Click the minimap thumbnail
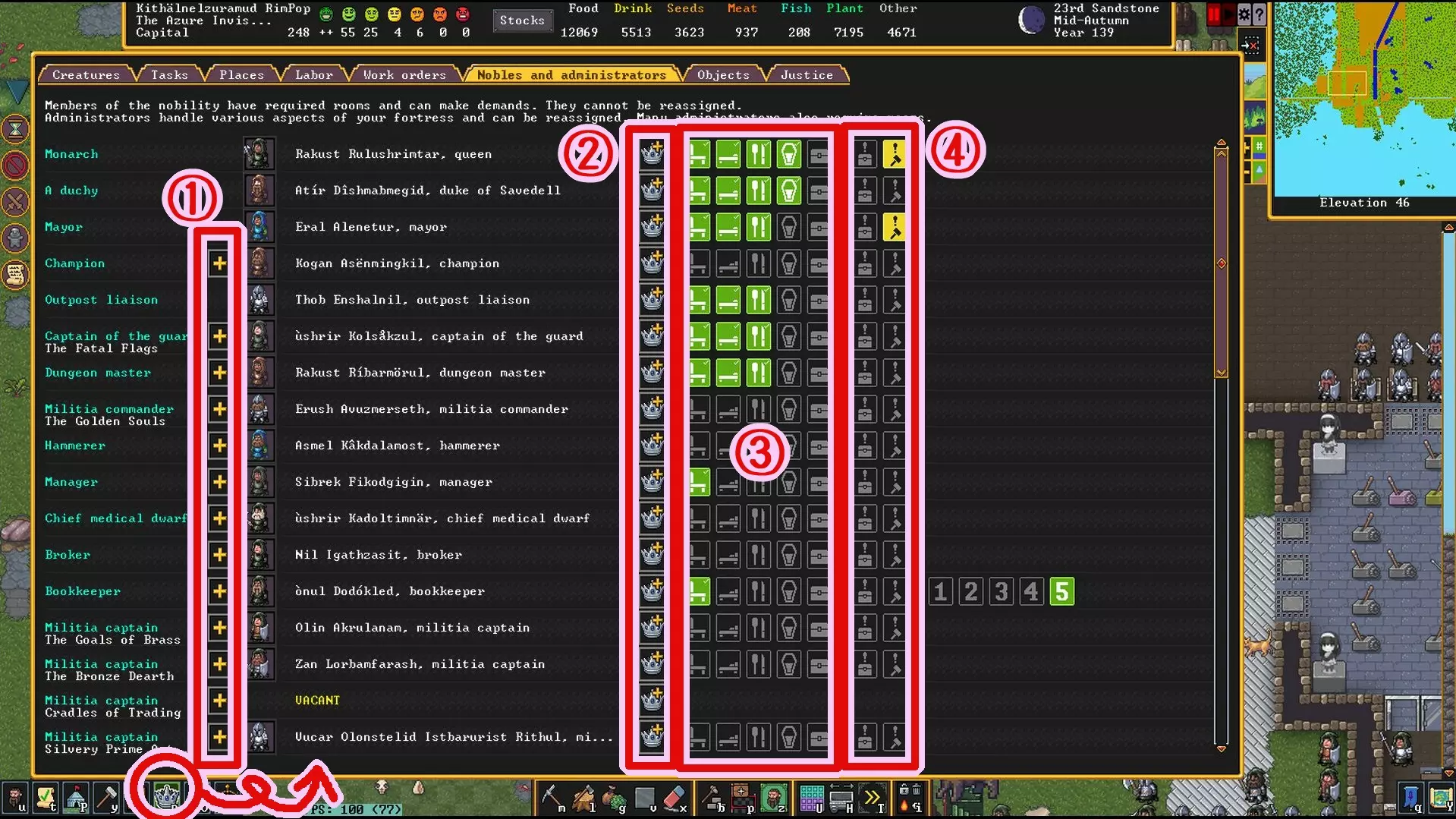This screenshot has height=819, width=1456. tap(1364, 99)
